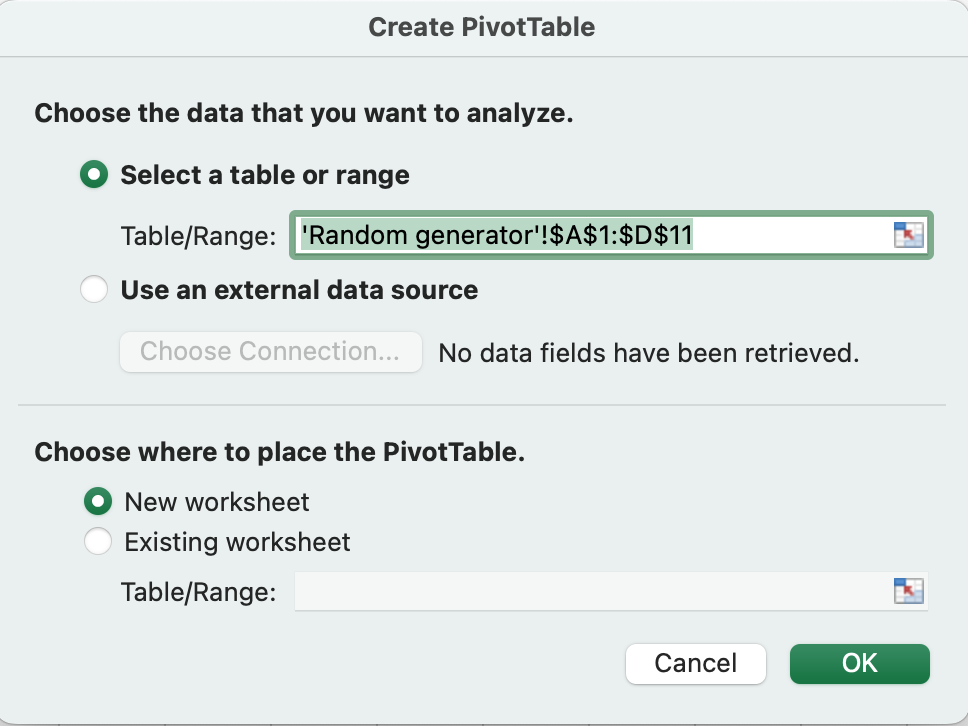Open the range picker for Existing worksheet placement
968x726 pixels.
tap(908, 591)
